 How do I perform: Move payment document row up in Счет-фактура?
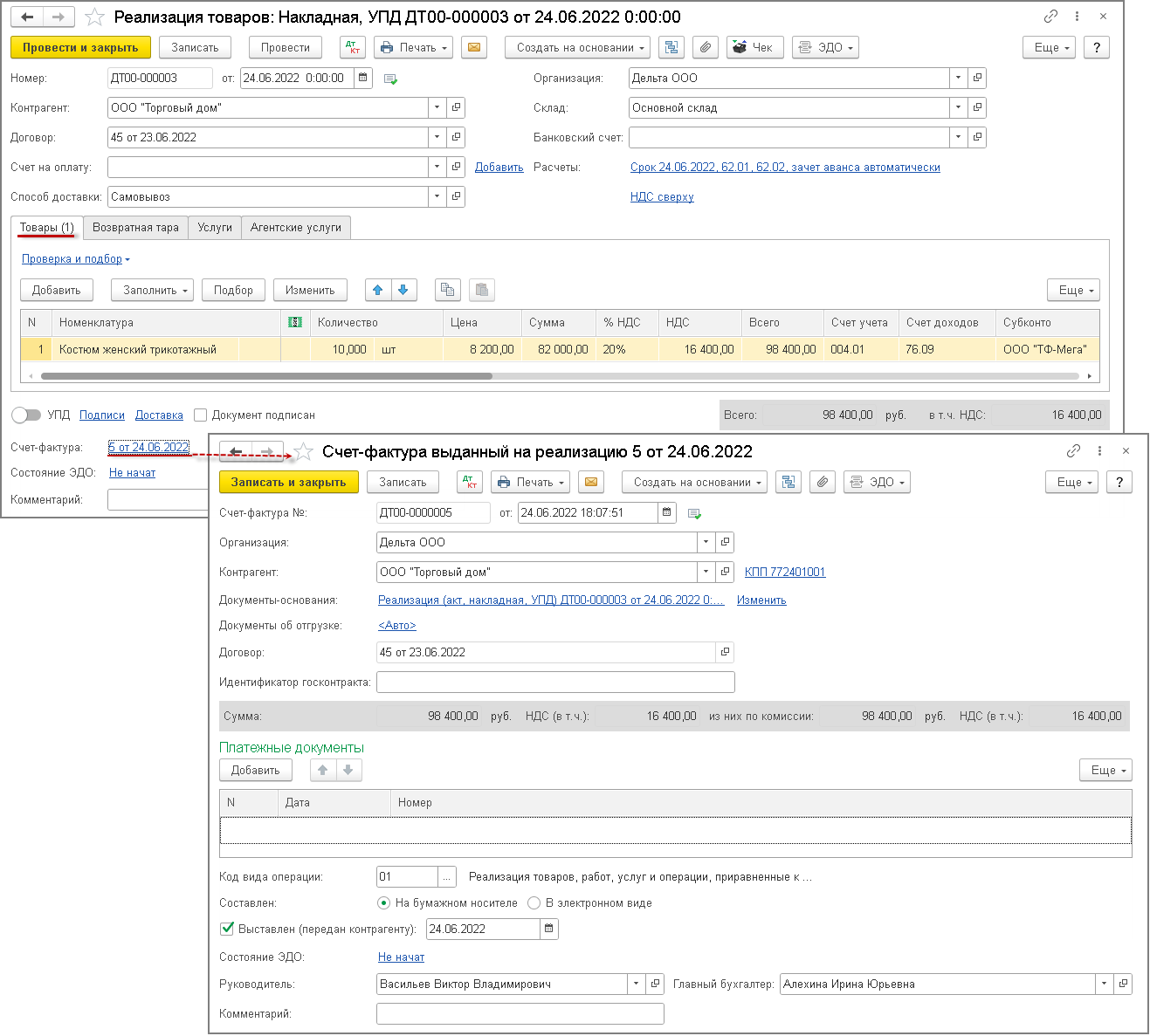click(x=322, y=770)
